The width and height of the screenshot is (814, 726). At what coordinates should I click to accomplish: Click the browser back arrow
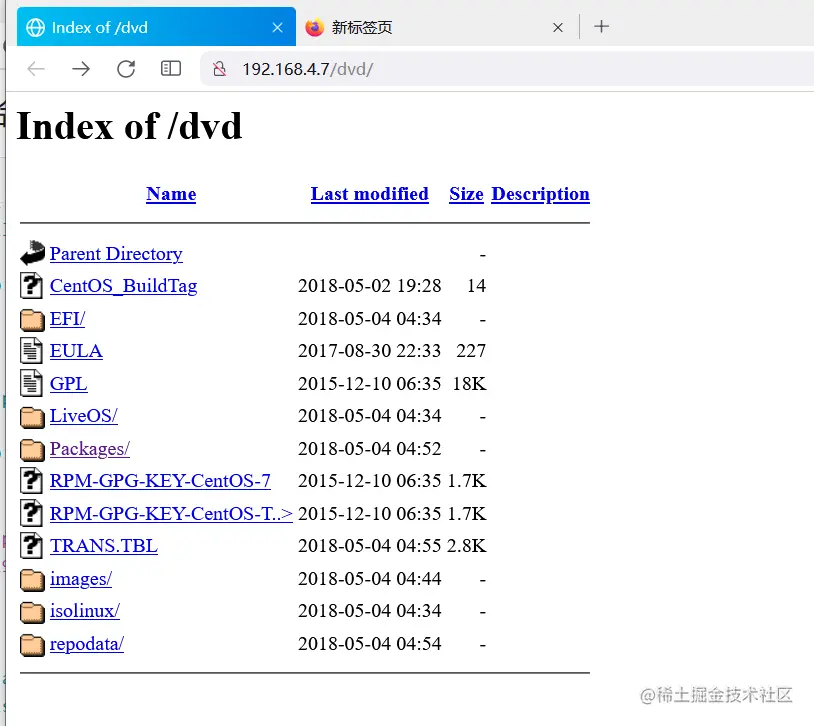pyautogui.click(x=36, y=69)
